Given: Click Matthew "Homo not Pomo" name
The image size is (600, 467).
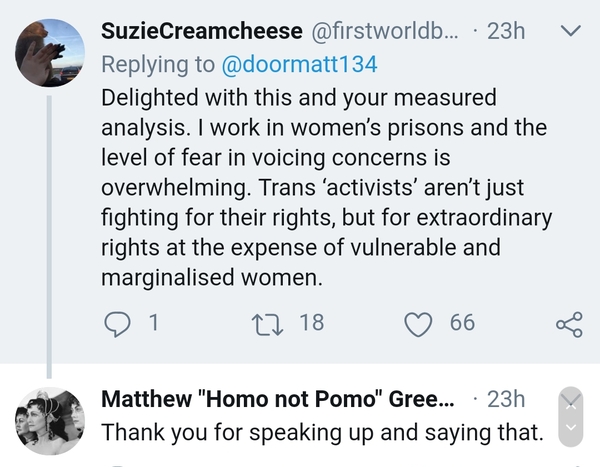Looking at the screenshot, I should [278, 399].
